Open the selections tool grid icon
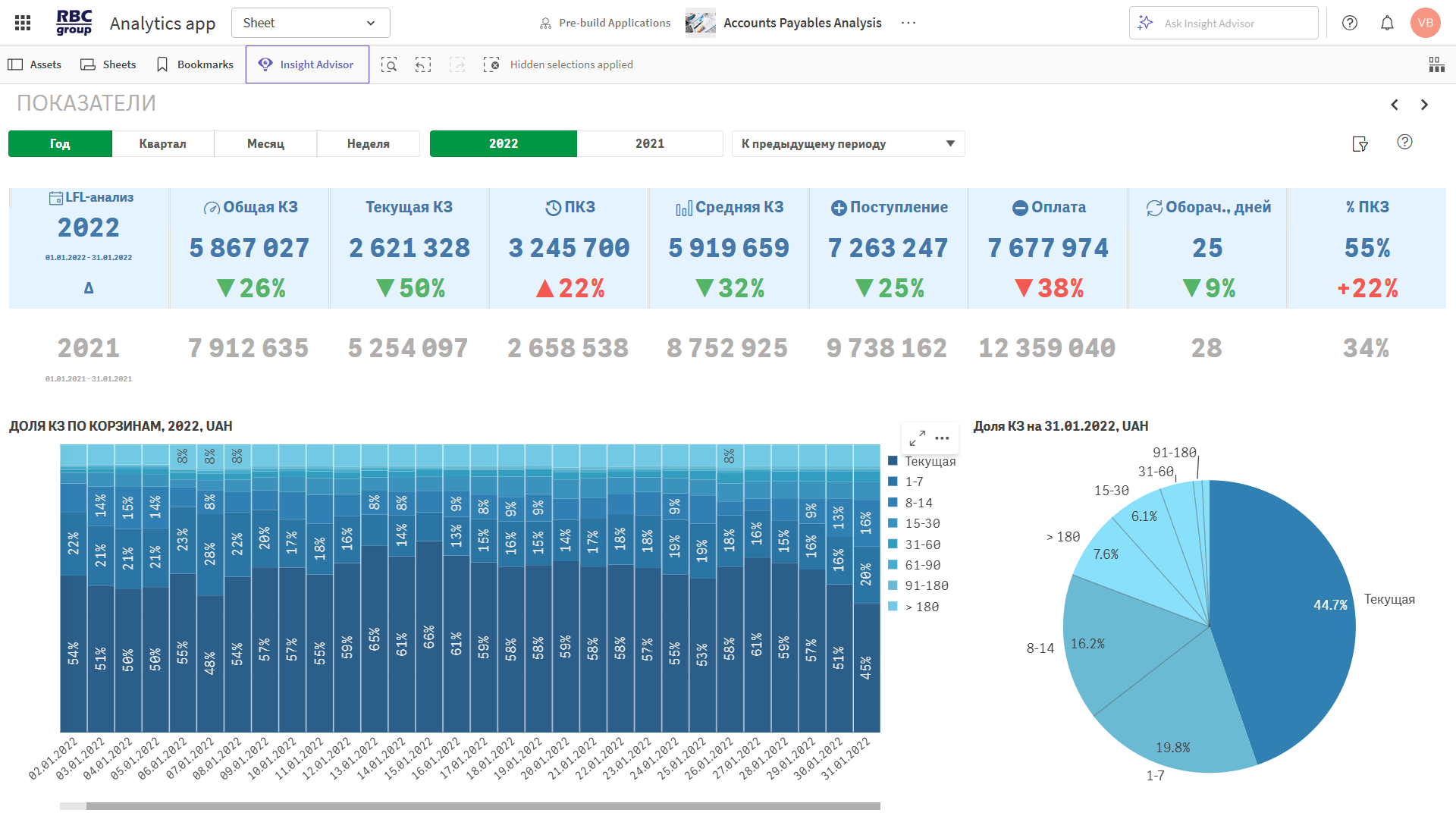Screen dimensions: 1456x819 [x=1436, y=64]
